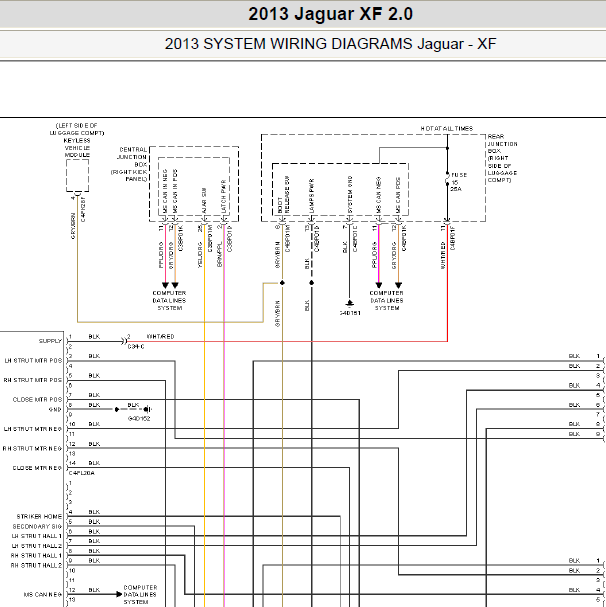Viewport: 606px width, 607px height.
Task: Click 'SECONDARY SIG' pin label
Action: coord(37,526)
